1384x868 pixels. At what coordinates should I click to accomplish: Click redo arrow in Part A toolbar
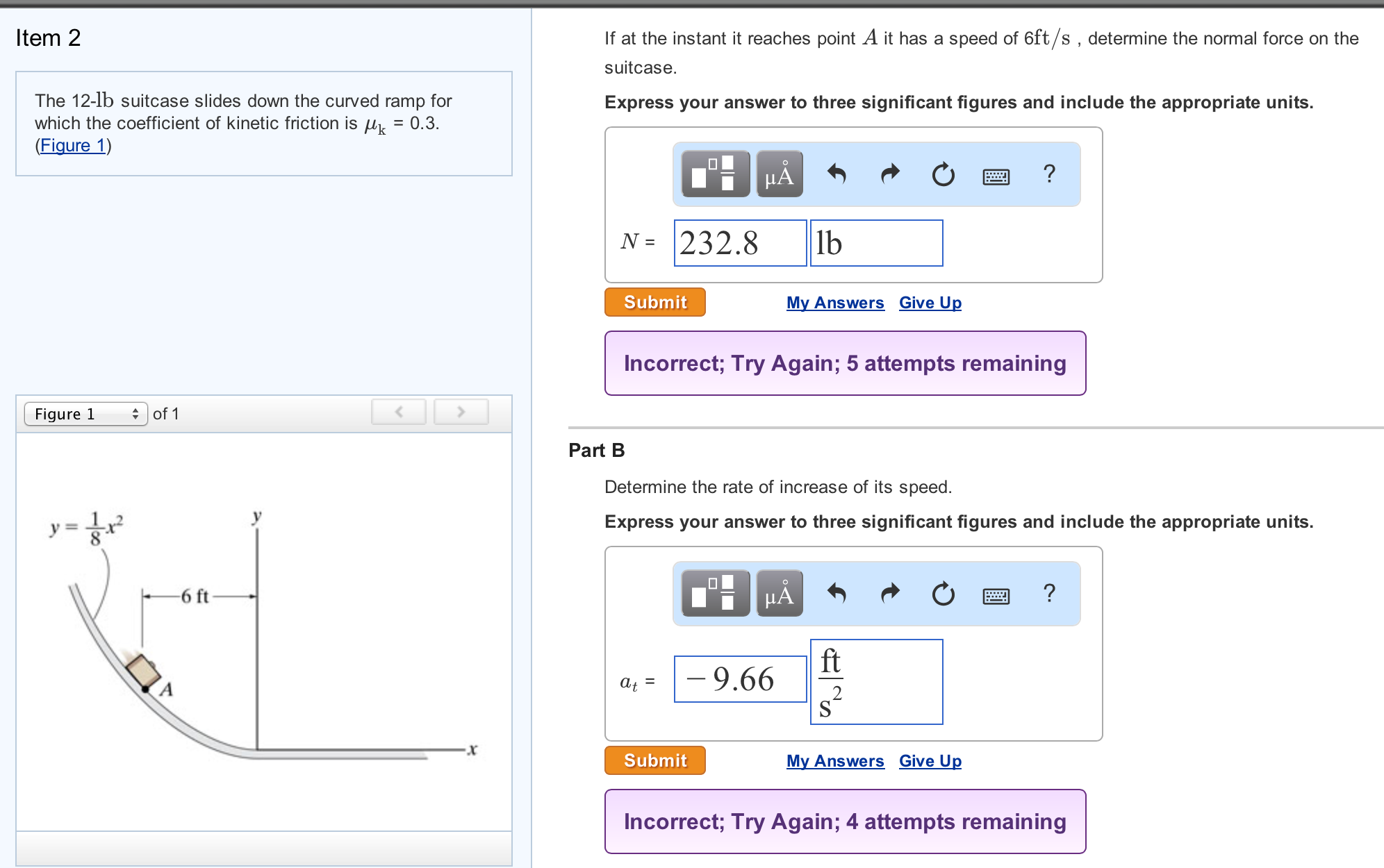pos(890,174)
